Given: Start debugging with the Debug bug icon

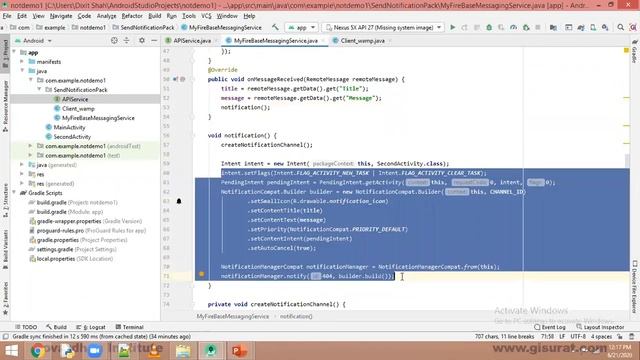Looking at the screenshot, I should (489, 27).
